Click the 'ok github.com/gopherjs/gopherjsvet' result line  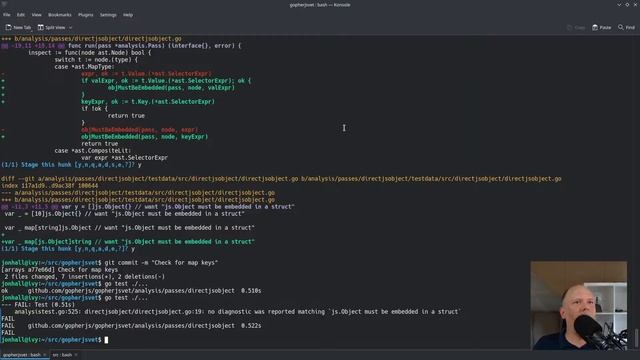[x=131, y=291]
